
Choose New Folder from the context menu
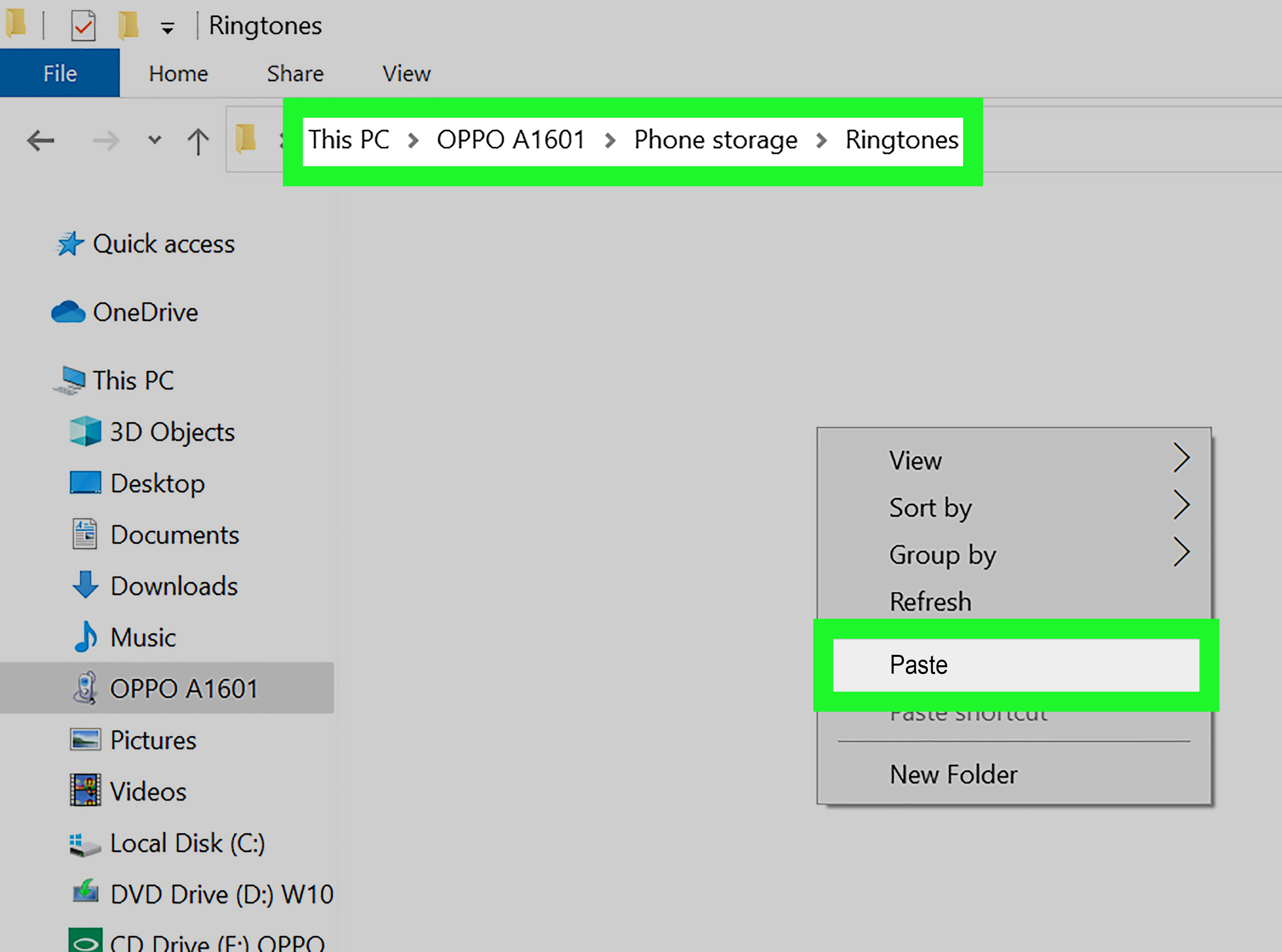[x=1014, y=774]
